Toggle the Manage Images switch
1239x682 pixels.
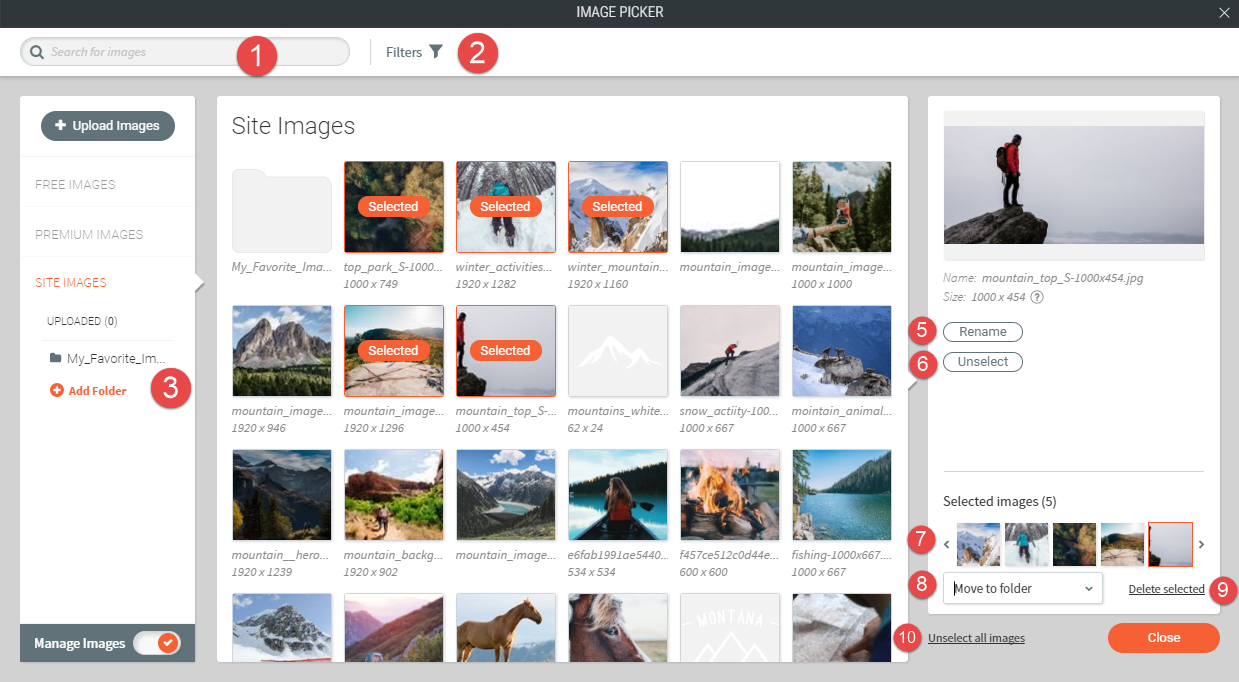[159, 643]
